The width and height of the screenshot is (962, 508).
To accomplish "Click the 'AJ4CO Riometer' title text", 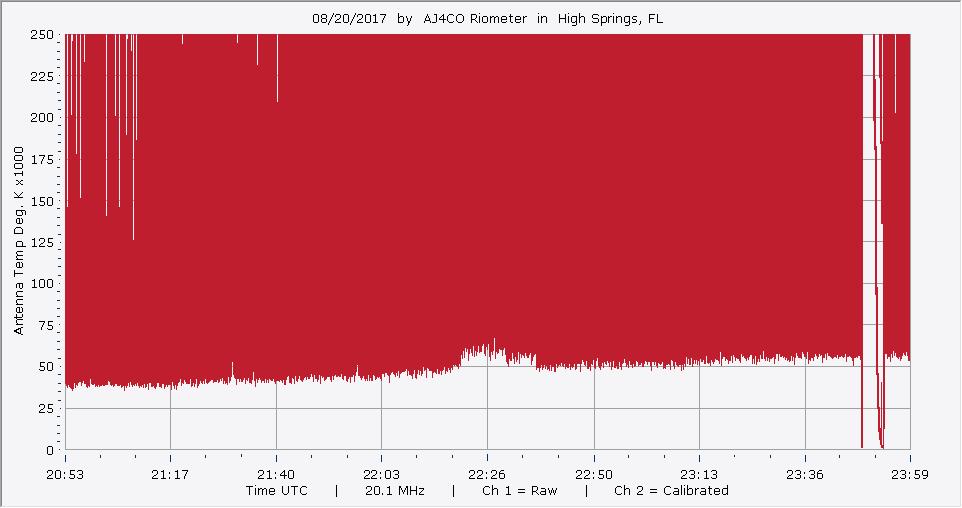I will click(x=475, y=18).
